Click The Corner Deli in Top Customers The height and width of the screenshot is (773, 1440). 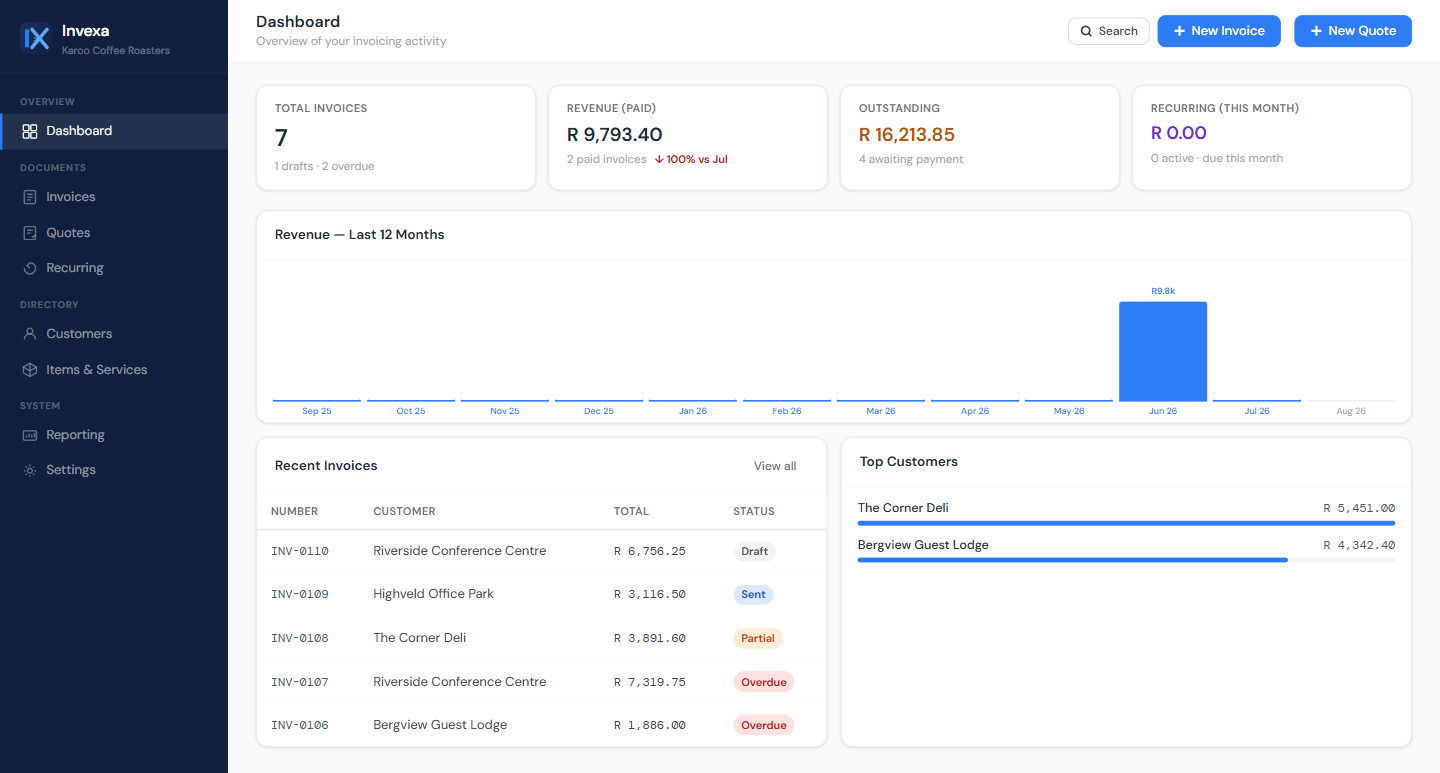pyautogui.click(x=903, y=508)
